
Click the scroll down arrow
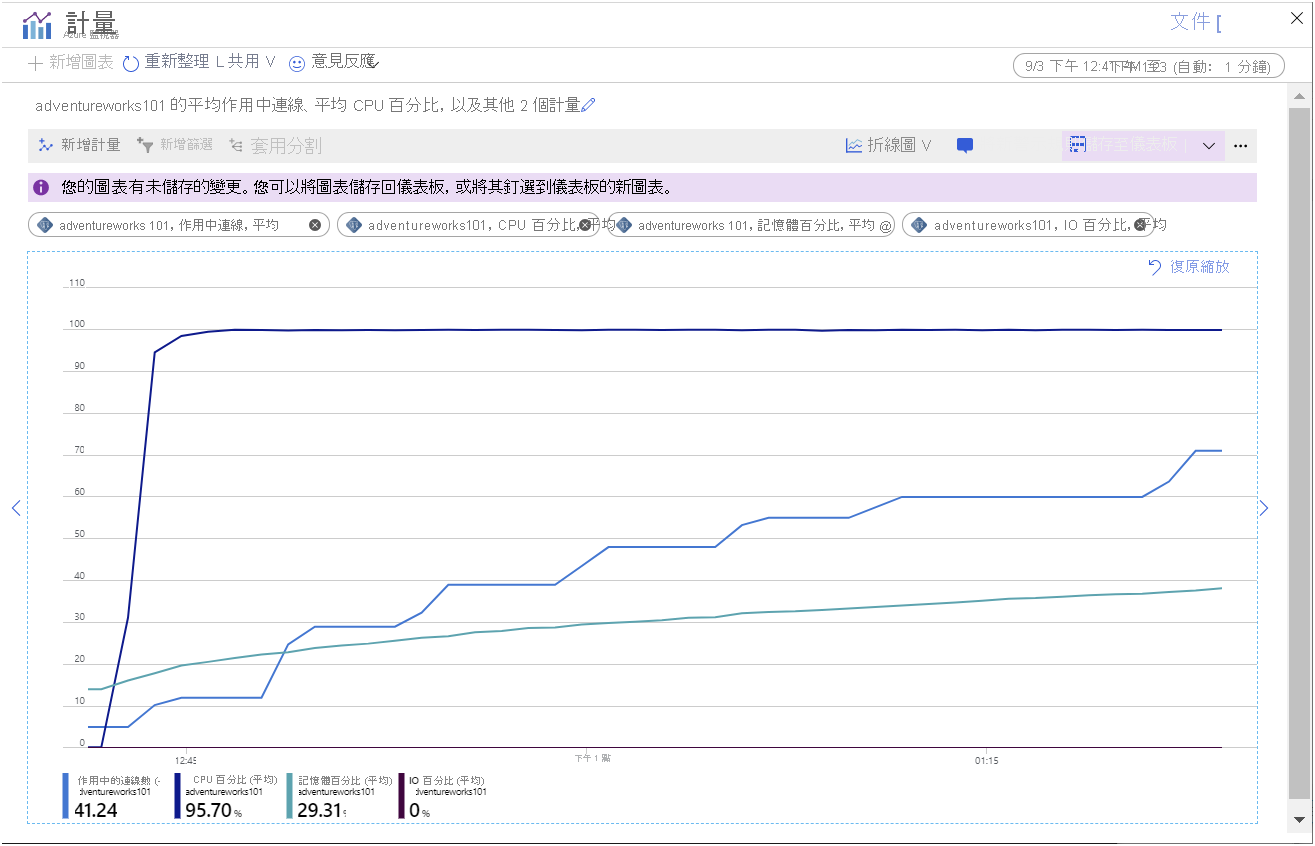point(1299,819)
